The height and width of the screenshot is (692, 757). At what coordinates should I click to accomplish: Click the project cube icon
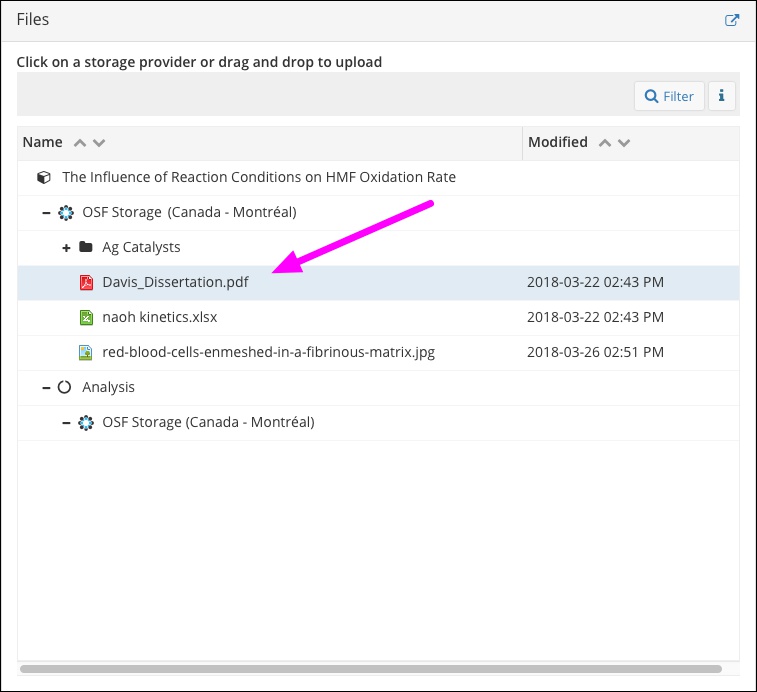pos(44,177)
